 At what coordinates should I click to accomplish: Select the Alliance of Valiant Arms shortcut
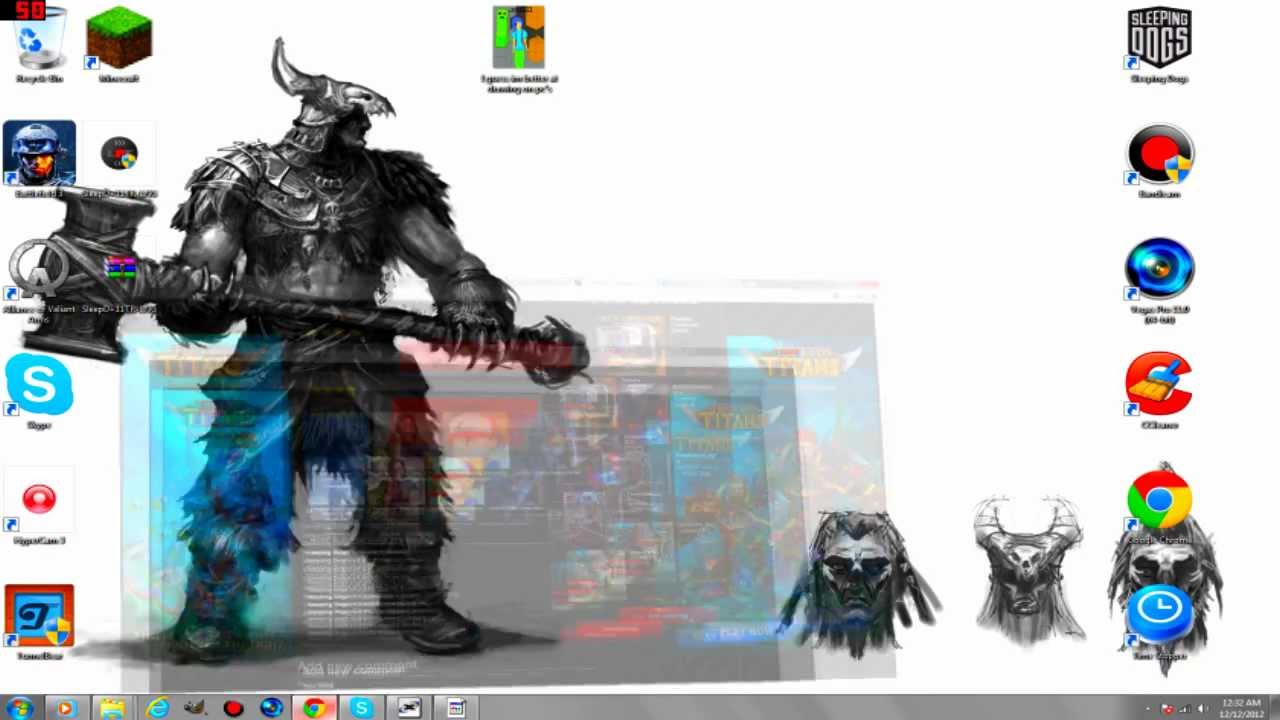[39, 280]
